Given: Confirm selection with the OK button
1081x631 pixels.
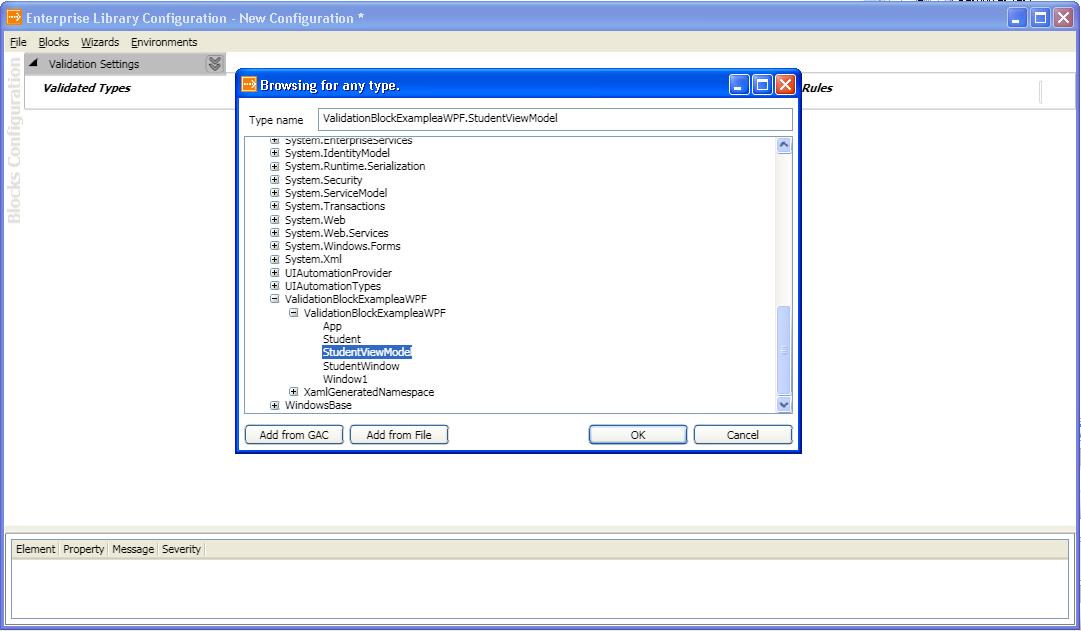Looking at the screenshot, I should tap(637, 434).
